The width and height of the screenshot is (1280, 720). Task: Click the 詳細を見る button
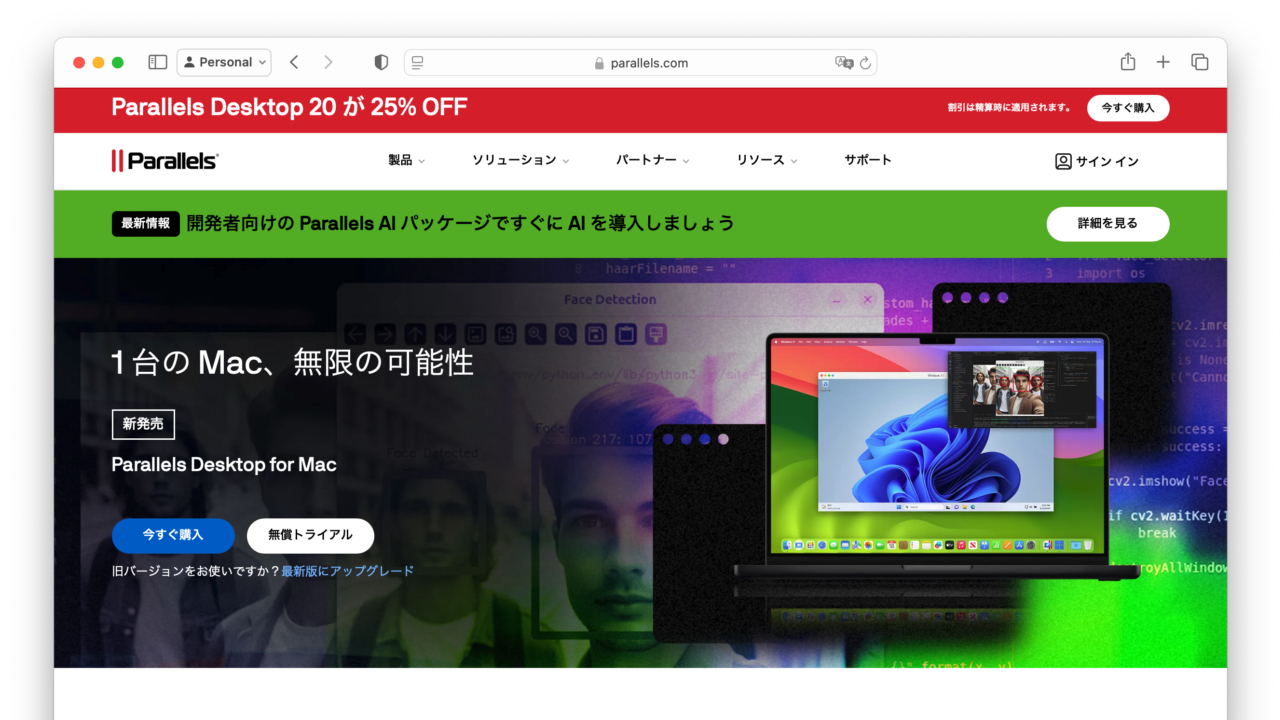point(1108,224)
